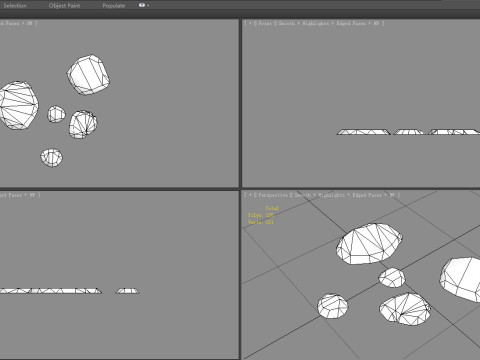The image size is (480, 360).
Task: Switch to the Object Paint tab
Action: point(64,6)
